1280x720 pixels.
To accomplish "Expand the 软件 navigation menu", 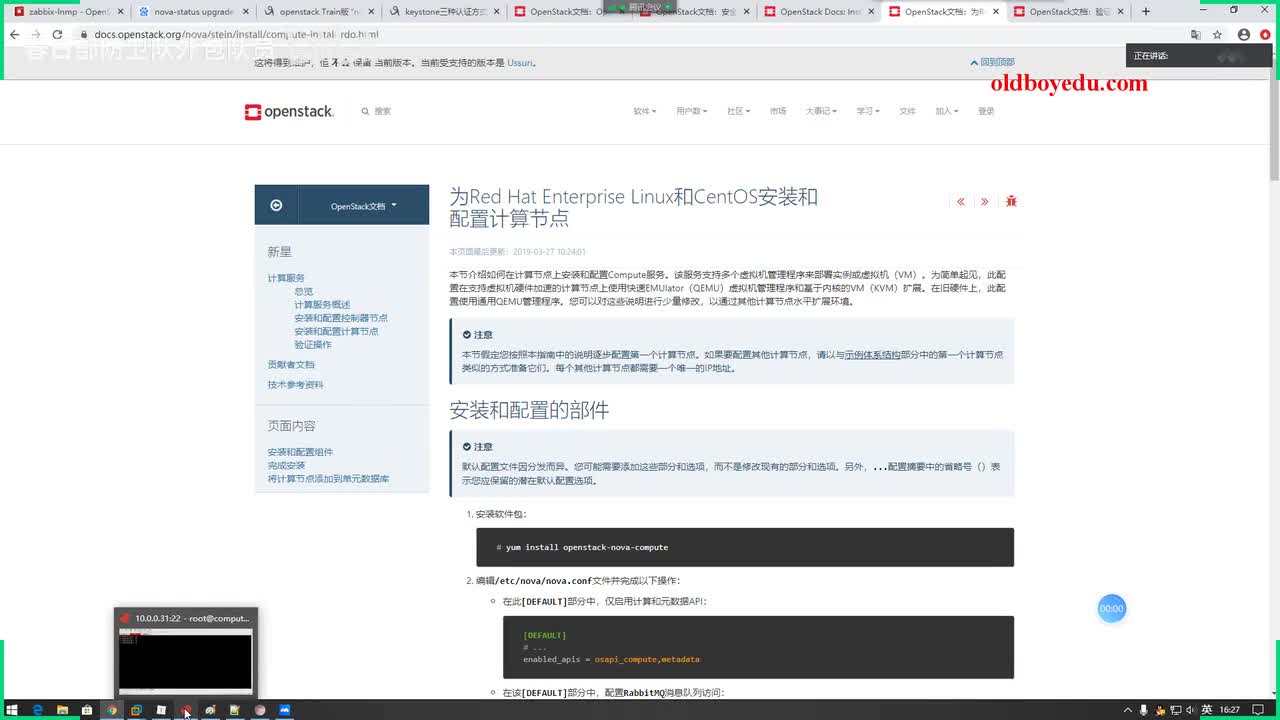I will tap(644, 111).
